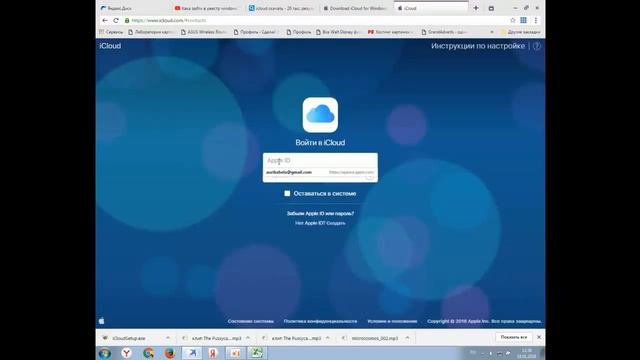This screenshot has height=360, width=640.
Task: Click the taskbar clock
Action: [527, 353]
